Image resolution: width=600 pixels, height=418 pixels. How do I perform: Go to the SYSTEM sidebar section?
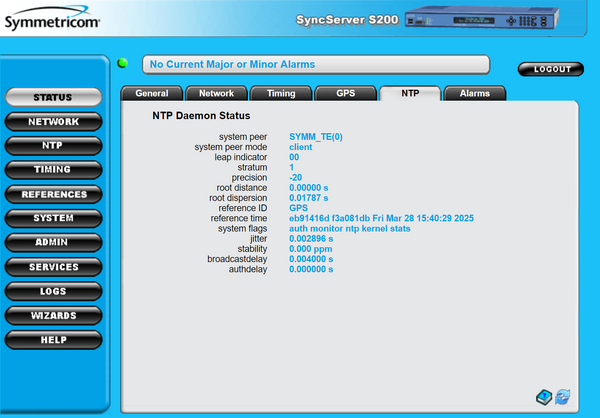tap(53, 218)
